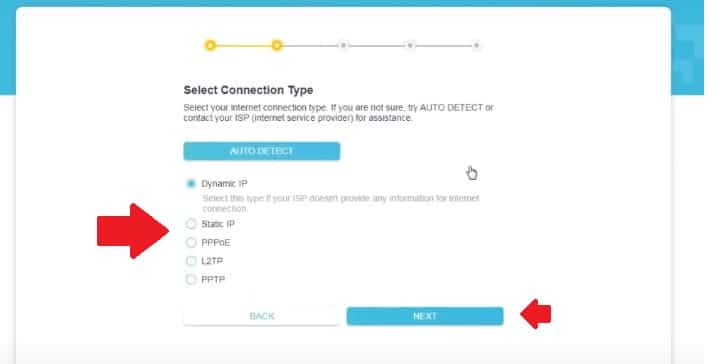Viewport: 726px width, 364px height.
Task: Choose the Static IP connection type
Action: [x=191, y=224]
